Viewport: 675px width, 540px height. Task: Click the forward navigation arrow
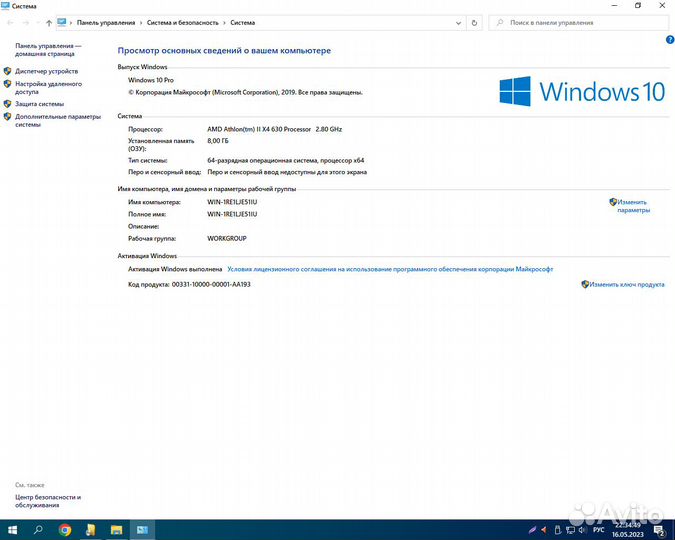[x=26, y=23]
